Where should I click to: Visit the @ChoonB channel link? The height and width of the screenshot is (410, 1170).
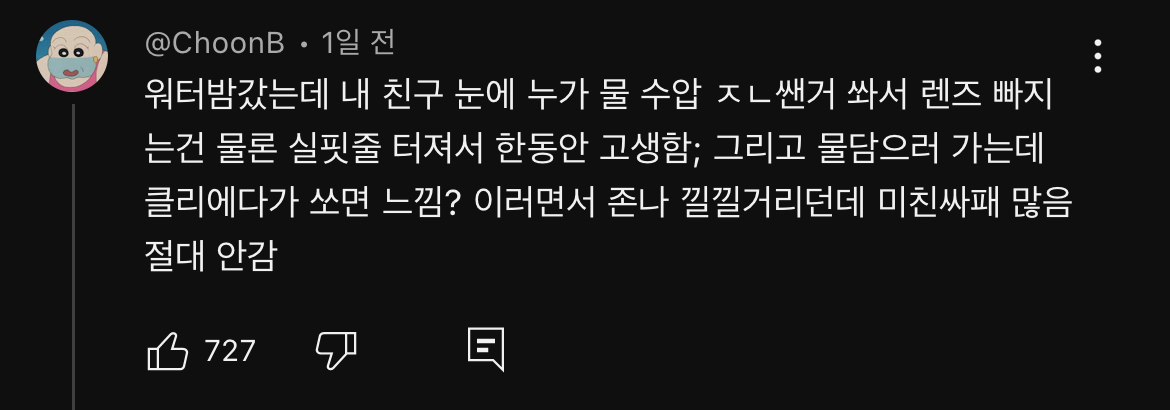[x=215, y=45]
